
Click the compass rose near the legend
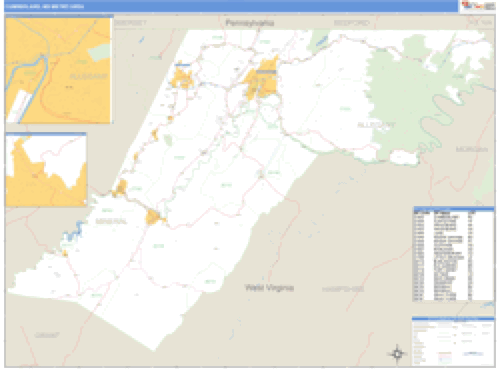click(397, 354)
